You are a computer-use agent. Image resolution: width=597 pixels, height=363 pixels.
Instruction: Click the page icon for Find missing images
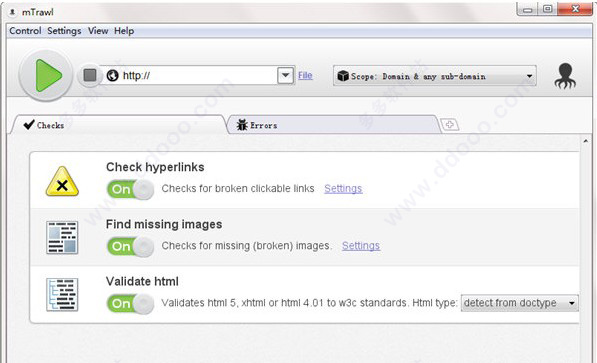click(x=62, y=238)
